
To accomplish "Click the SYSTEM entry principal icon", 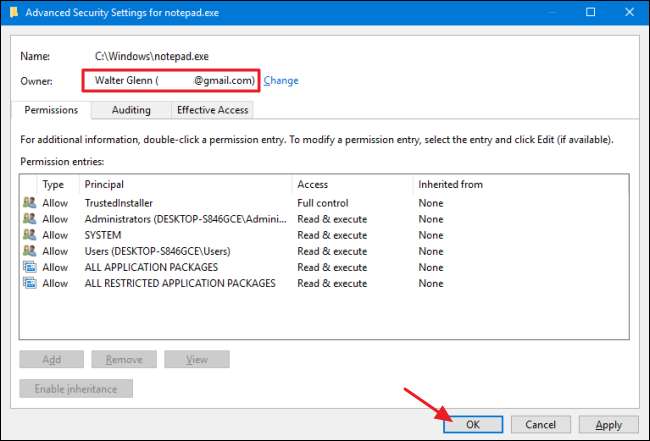I will pos(28,235).
